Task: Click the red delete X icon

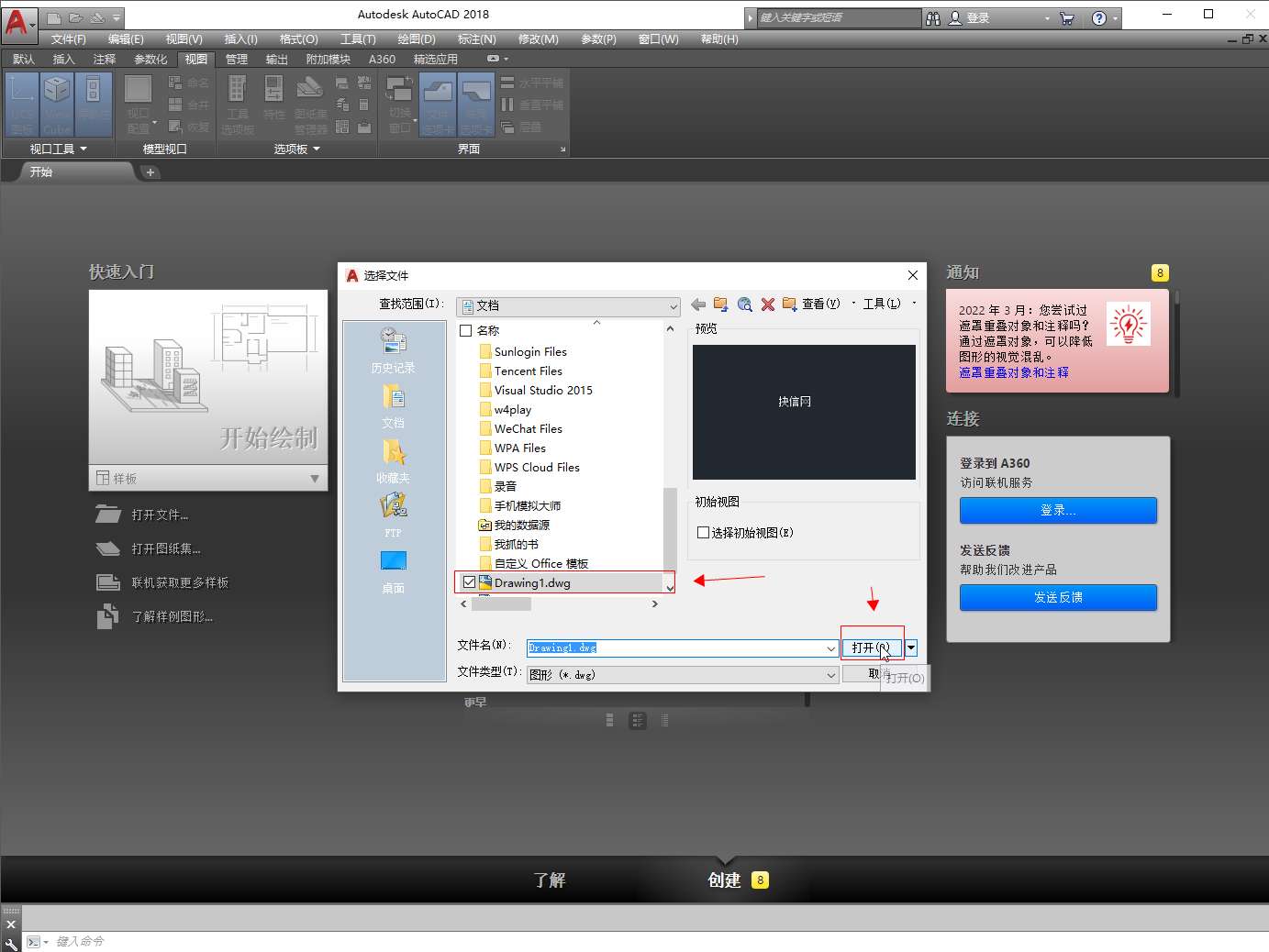Action: pyautogui.click(x=768, y=304)
